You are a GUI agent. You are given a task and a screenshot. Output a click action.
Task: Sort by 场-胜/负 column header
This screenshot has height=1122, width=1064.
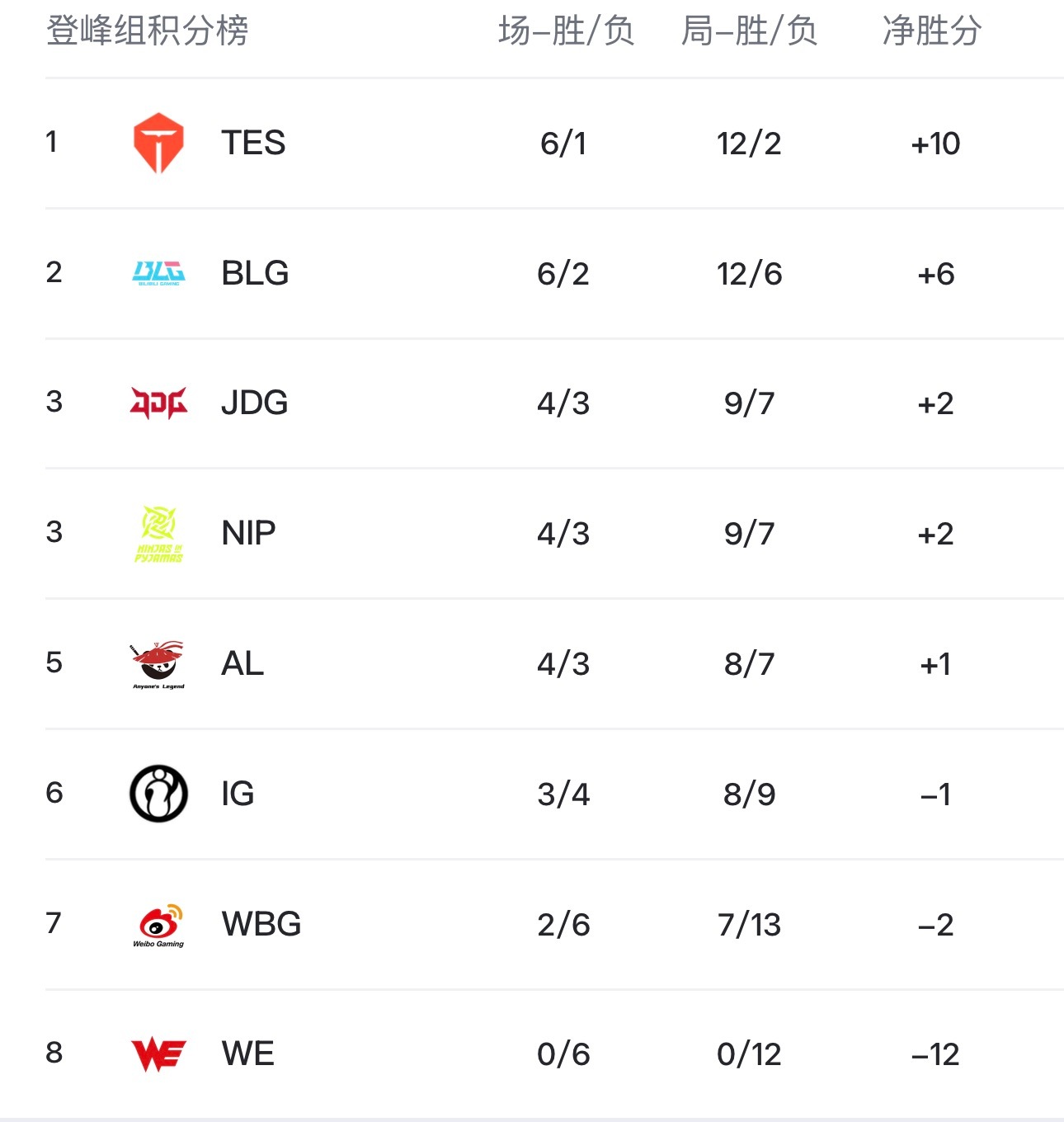pos(566,31)
